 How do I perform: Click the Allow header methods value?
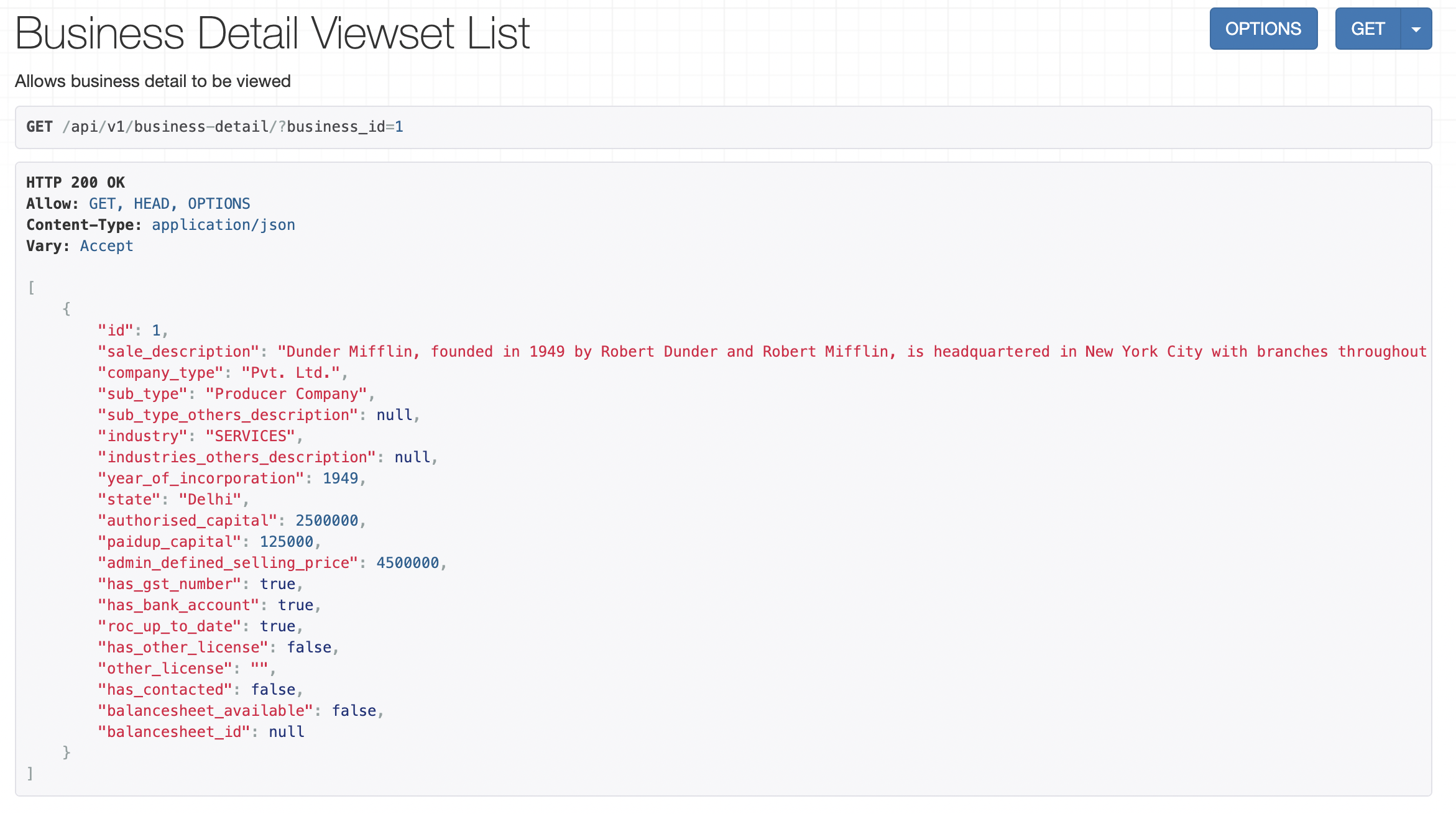point(169,204)
